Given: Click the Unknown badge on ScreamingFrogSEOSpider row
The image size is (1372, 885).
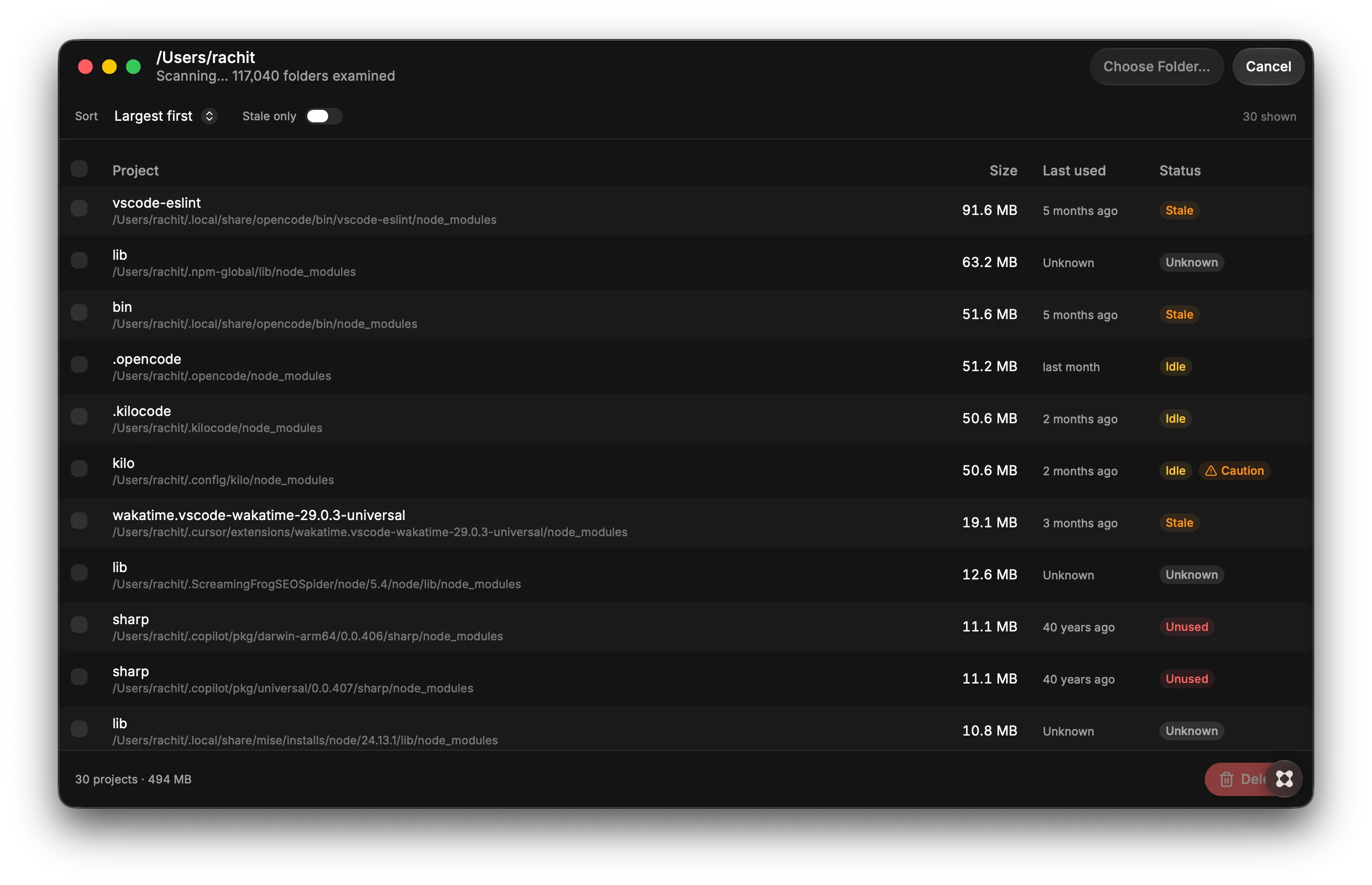Looking at the screenshot, I should (x=1191, y=575).
